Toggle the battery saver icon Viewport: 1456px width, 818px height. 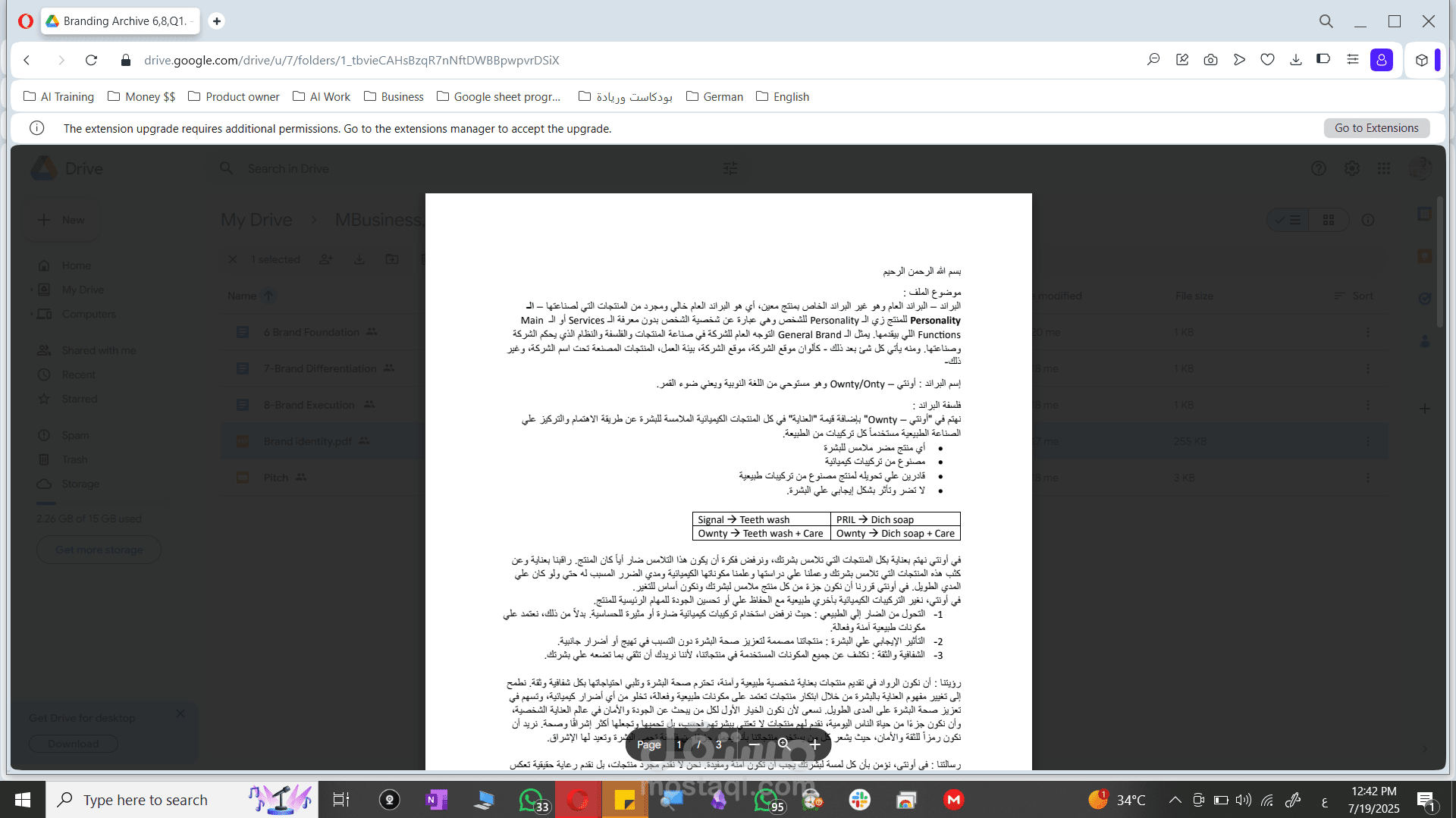tap(1323, 59)
